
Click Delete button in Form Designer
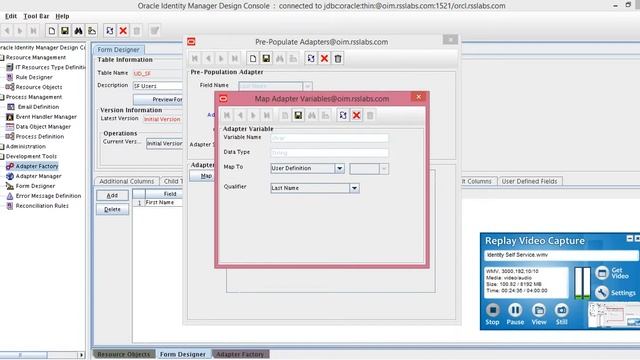[x=112, y=209]
